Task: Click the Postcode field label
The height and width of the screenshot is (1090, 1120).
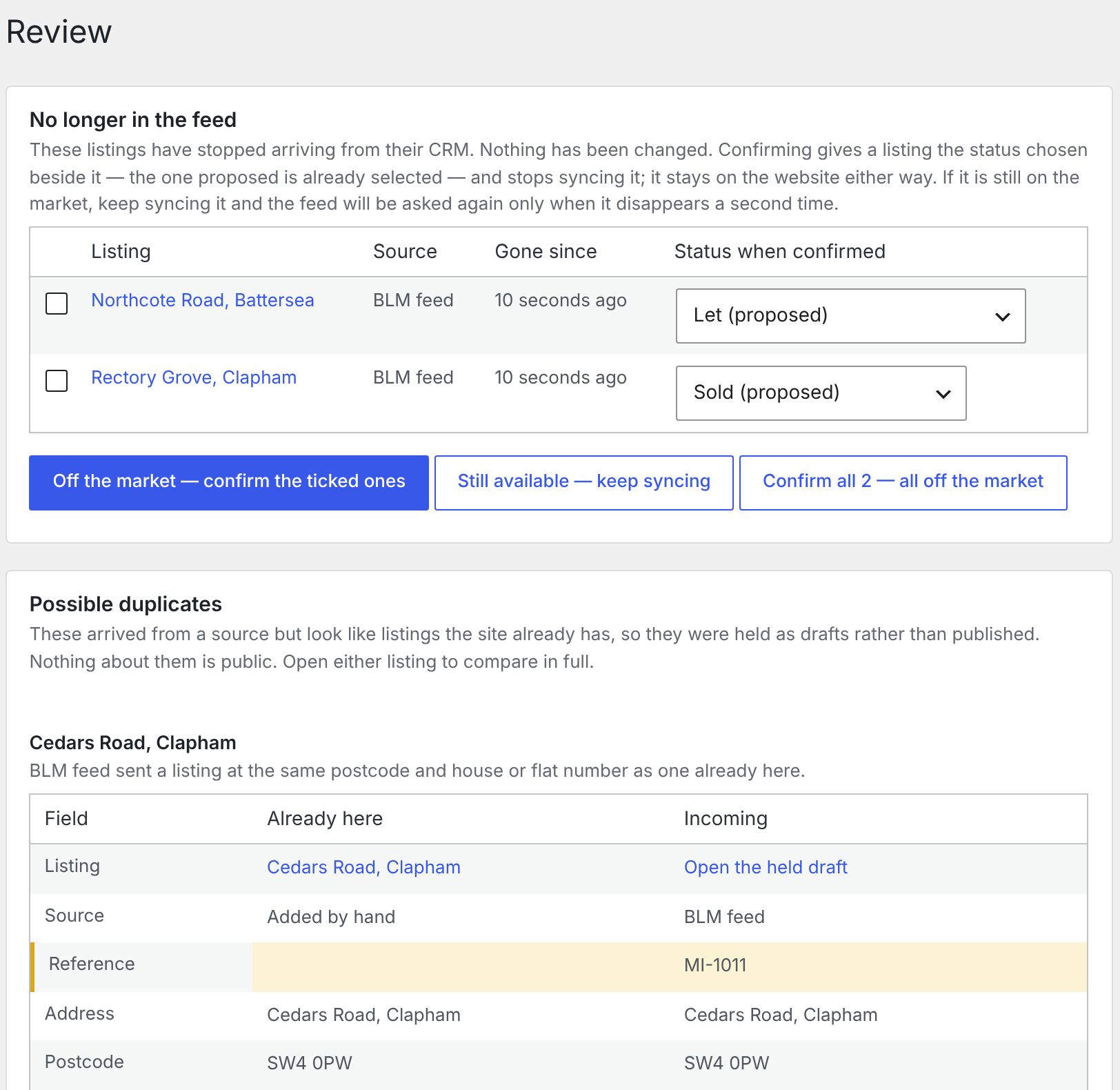Action: pyautogui.click(x=84, y=1062)
